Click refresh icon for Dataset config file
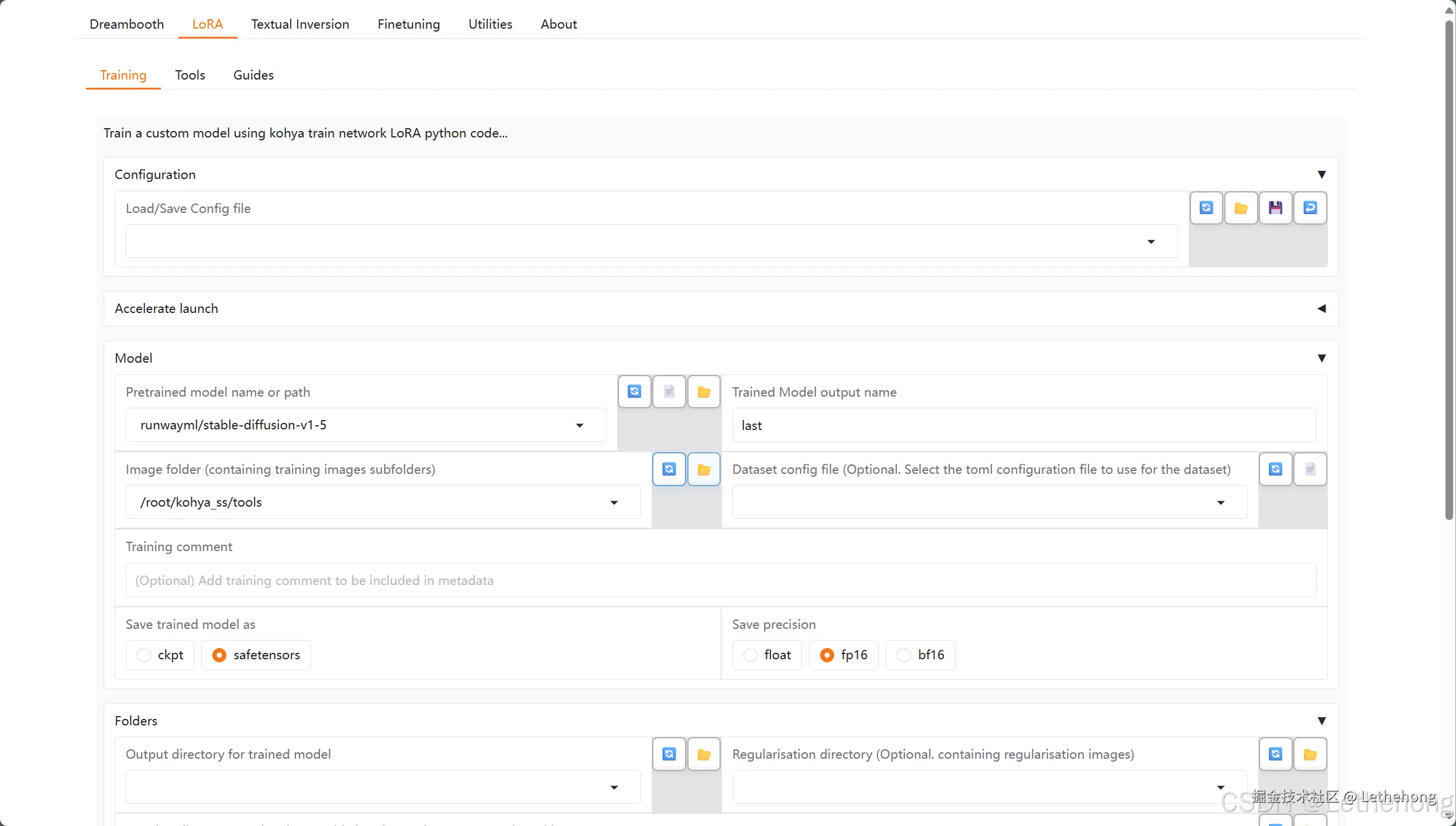Viewport: 1456px width, 826px height. tap(1275, 469)
